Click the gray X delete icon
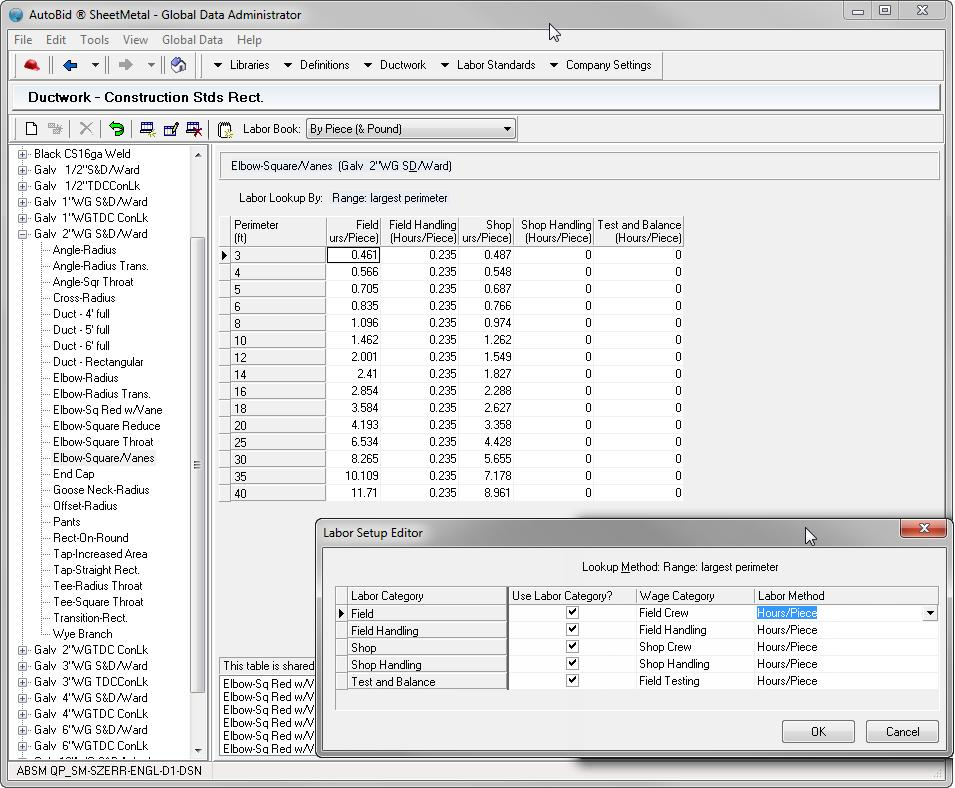The height and width of the screenshot is (788, 955). coord(86,128)
